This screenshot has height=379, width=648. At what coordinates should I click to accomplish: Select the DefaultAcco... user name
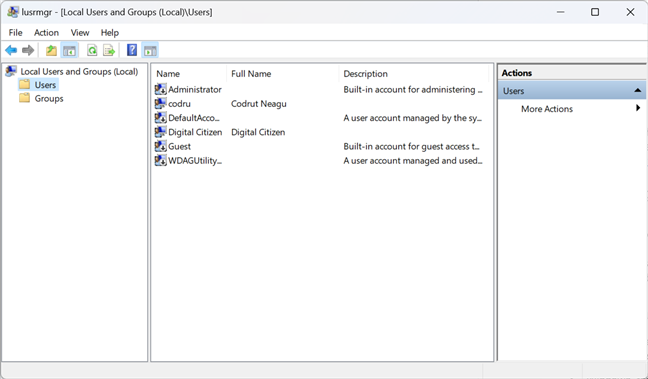coord(194,118)
